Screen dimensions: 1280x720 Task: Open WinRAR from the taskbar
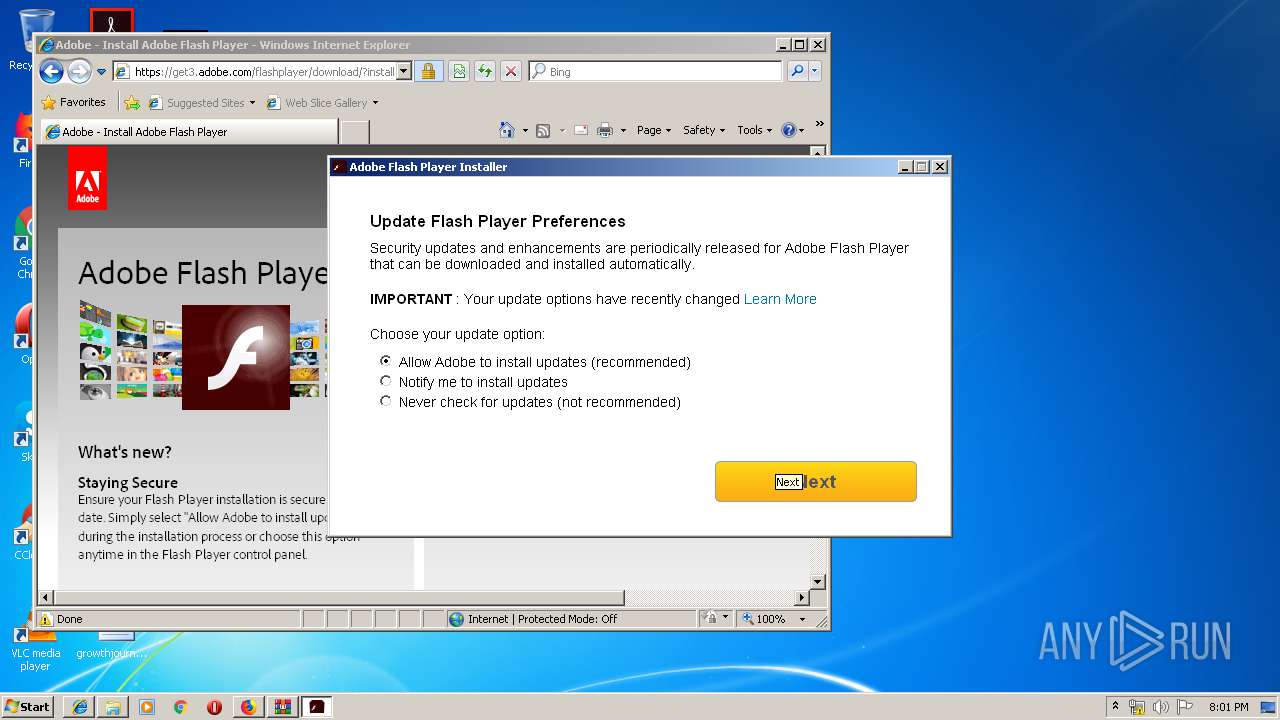point(282,707)
